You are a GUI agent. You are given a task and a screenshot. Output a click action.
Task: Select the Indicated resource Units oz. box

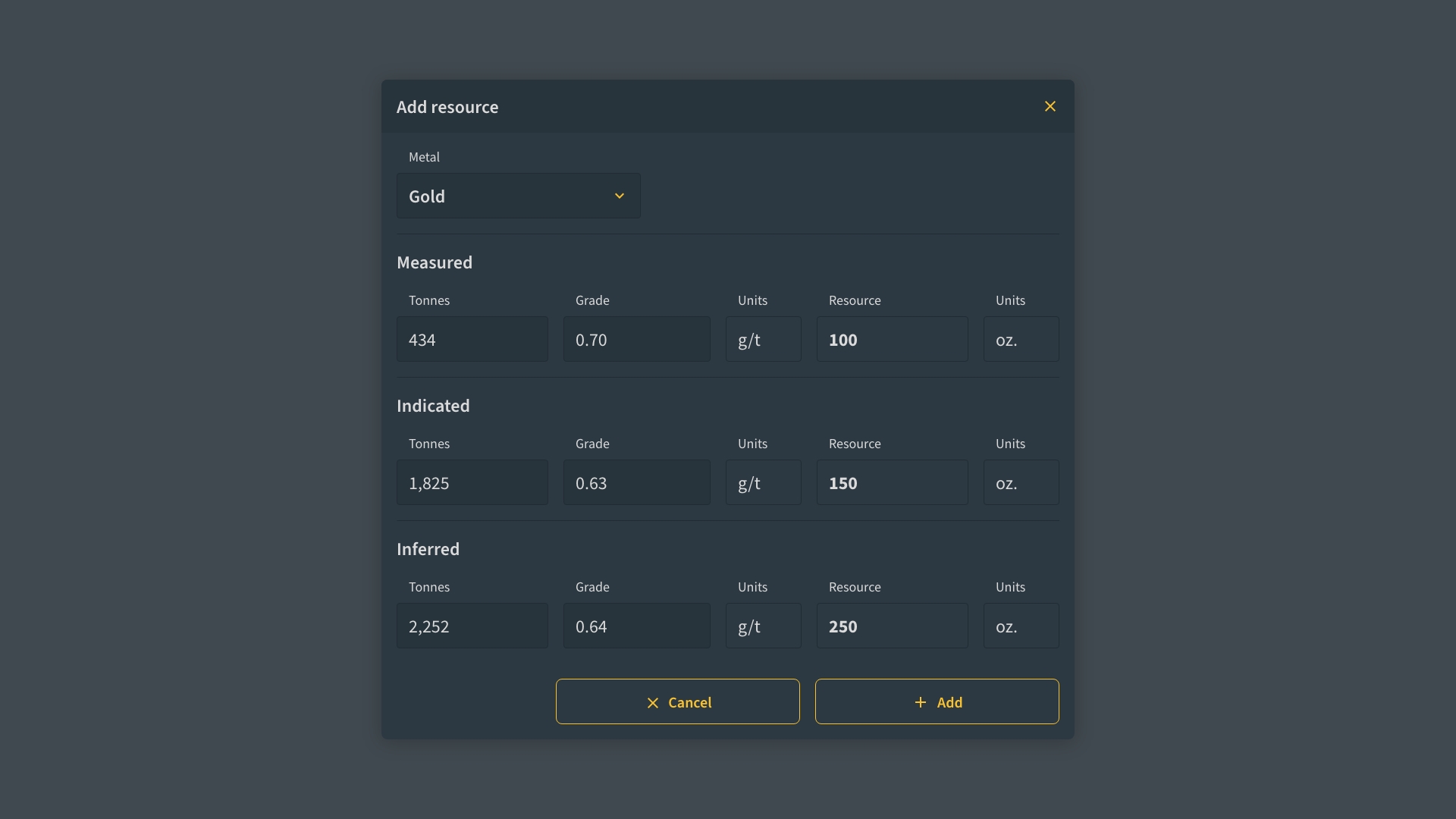pyautogui.click(x=1021, y=482)
